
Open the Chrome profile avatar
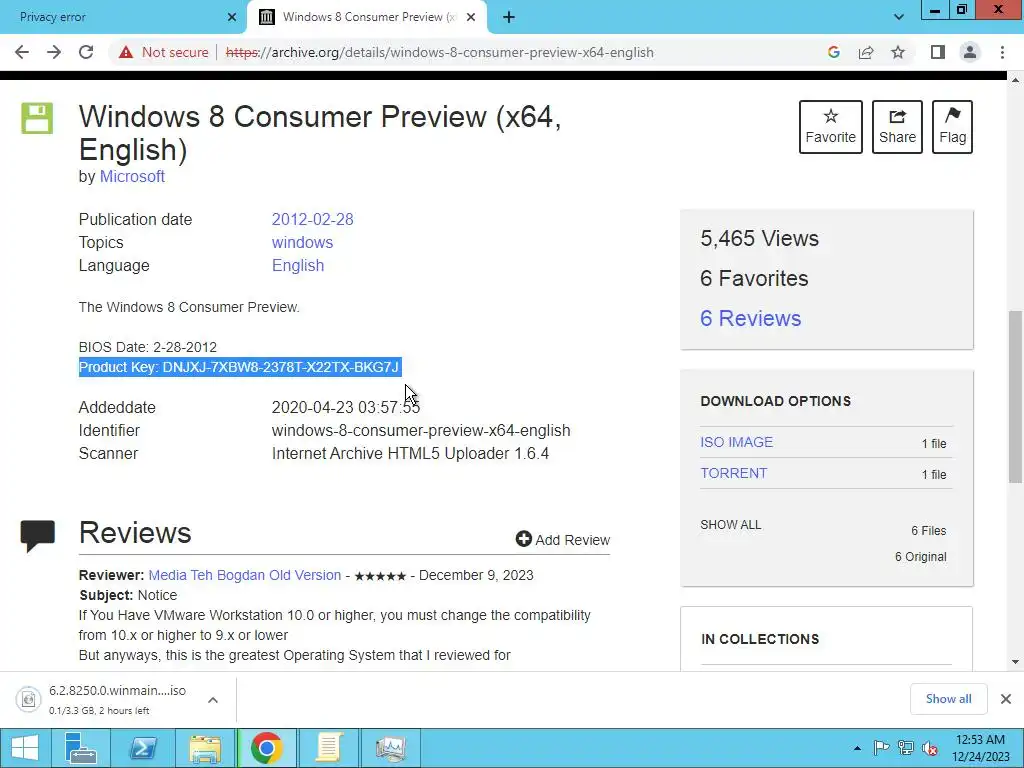click(x=970, y=52)
